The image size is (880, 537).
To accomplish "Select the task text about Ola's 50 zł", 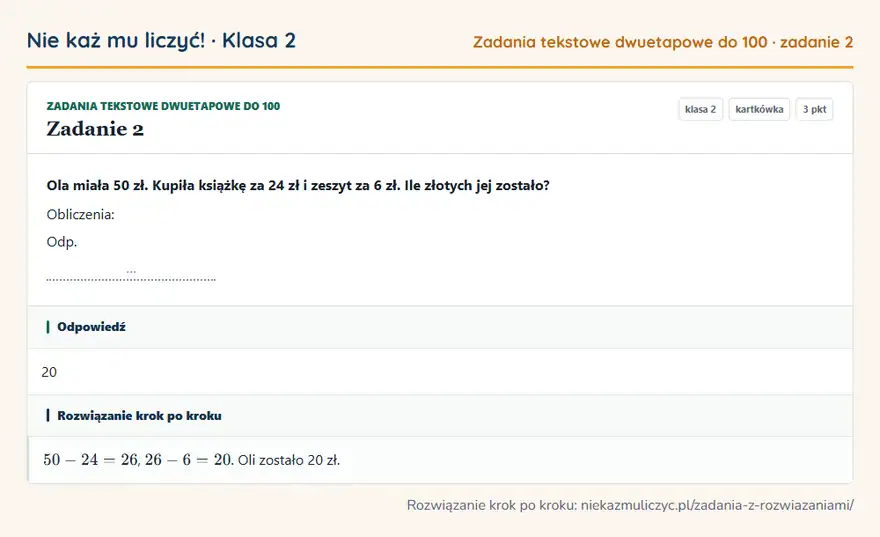I will [298, 186].
